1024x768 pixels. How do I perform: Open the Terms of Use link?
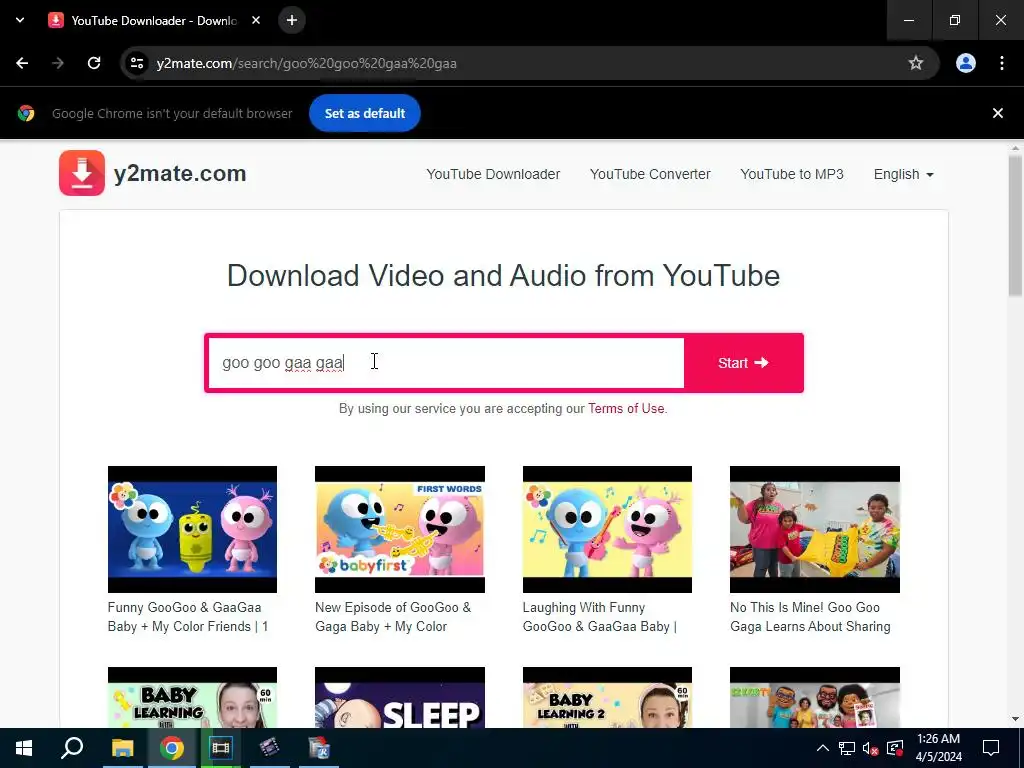click(626, 409)
